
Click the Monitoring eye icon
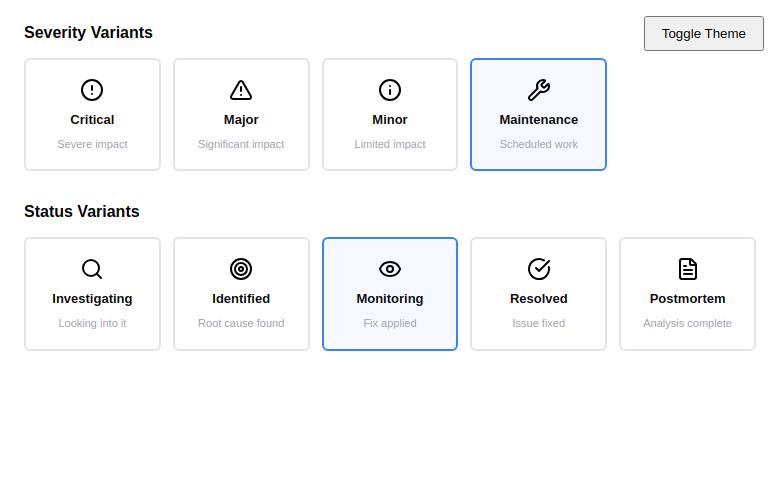coord(390,269)
